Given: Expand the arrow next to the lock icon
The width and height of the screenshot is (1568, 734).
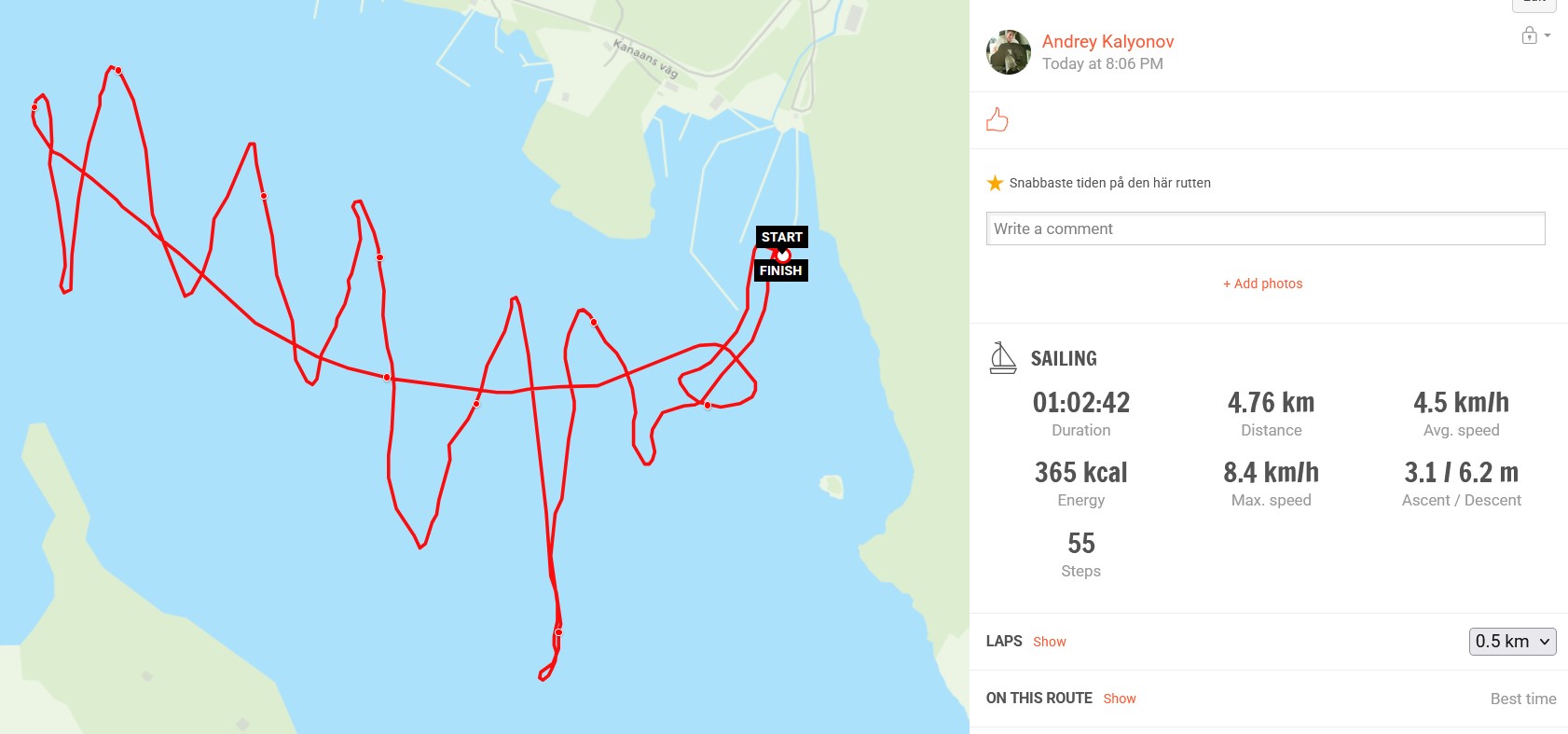Looking at the screenshot, I should 1547,35.
